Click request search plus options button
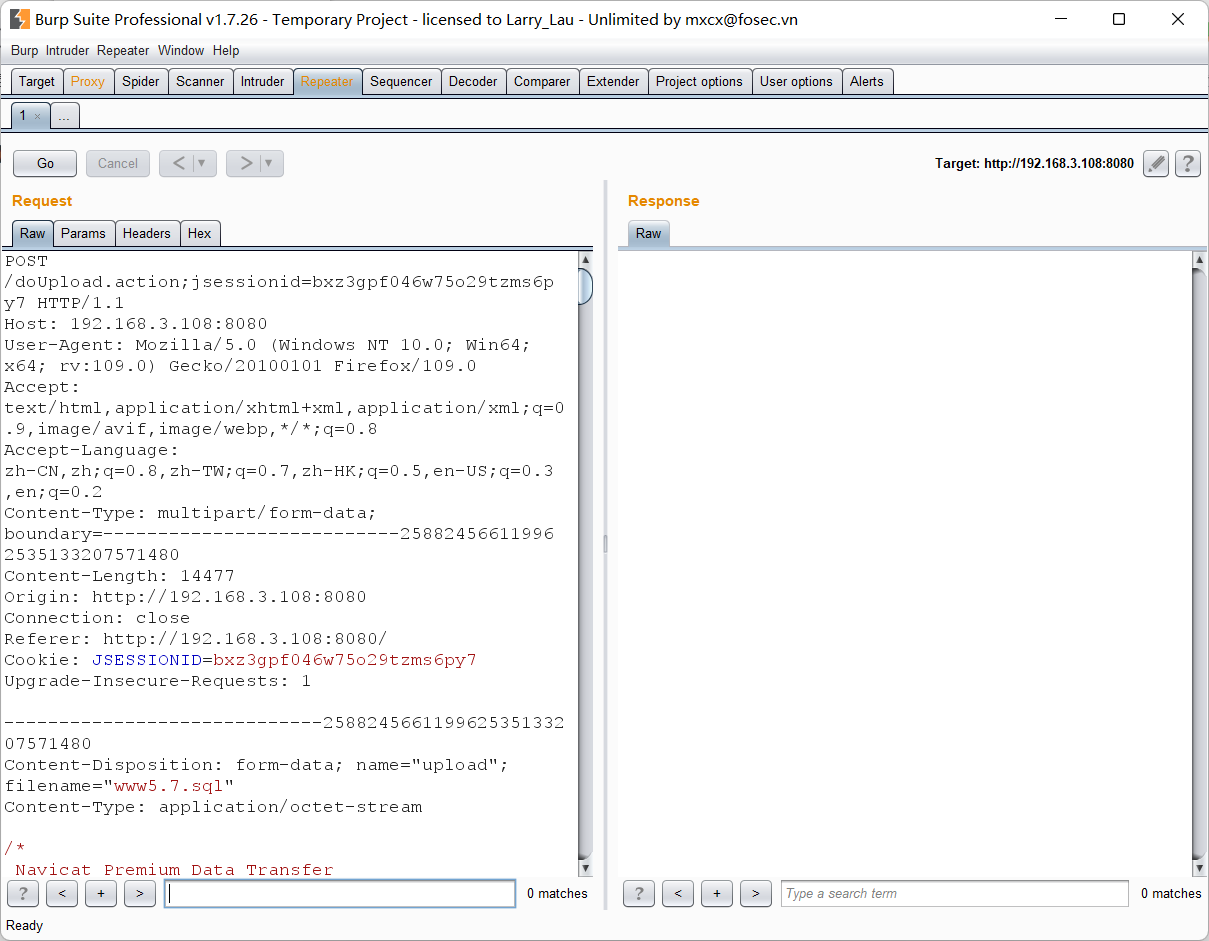 pos(101,893)
